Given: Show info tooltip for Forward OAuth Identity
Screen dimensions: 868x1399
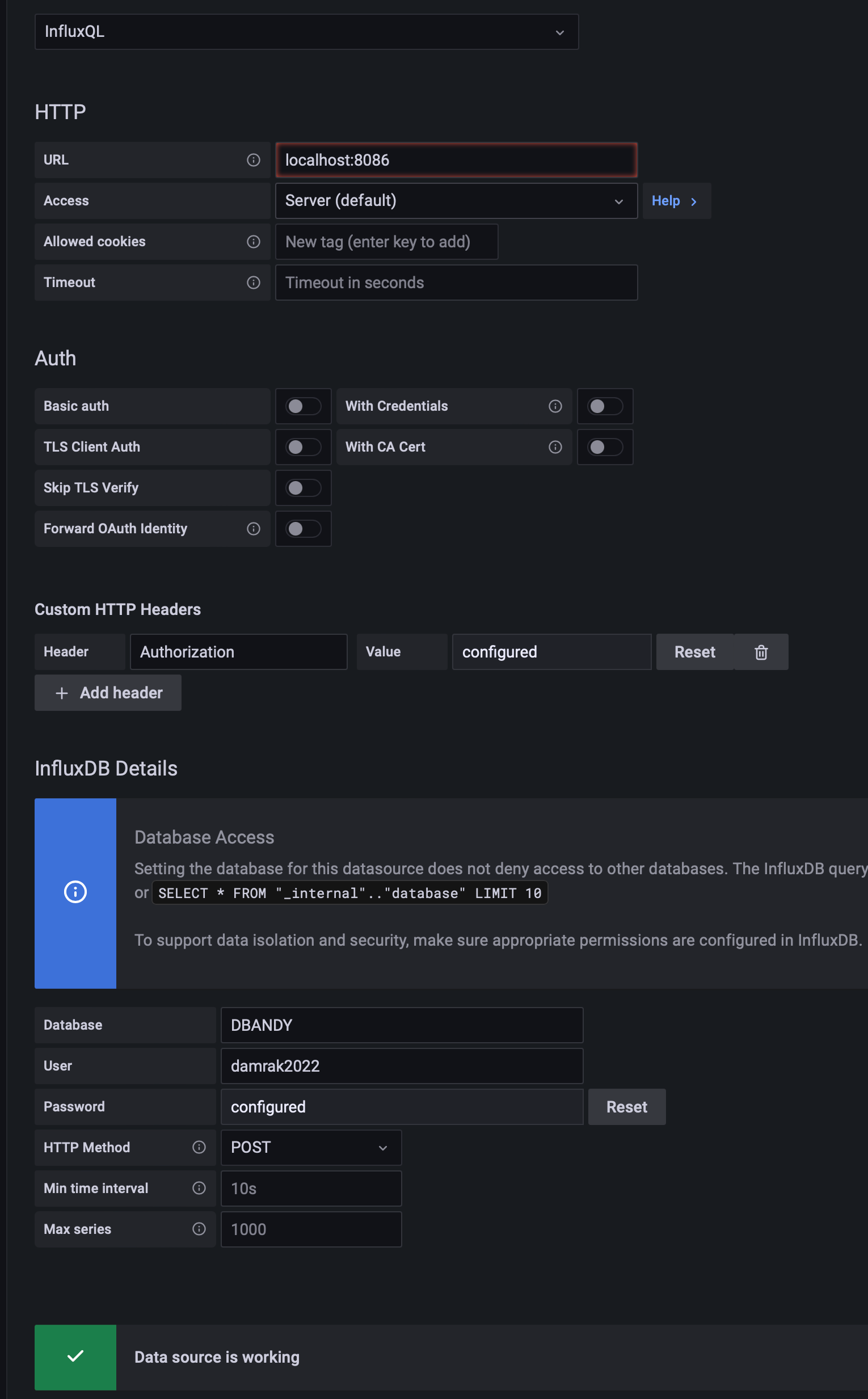Looking at the screenshot, I should coord(253,529).
